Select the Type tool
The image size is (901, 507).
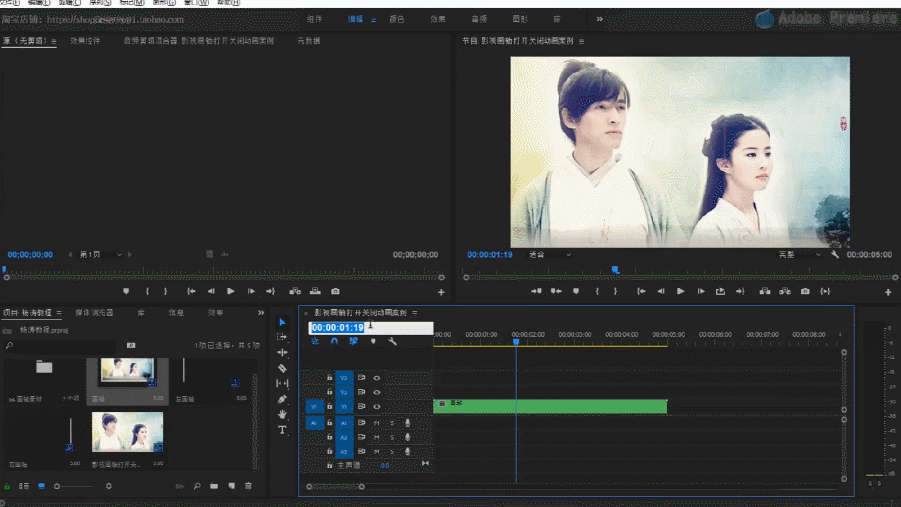(x=282, y=430)
